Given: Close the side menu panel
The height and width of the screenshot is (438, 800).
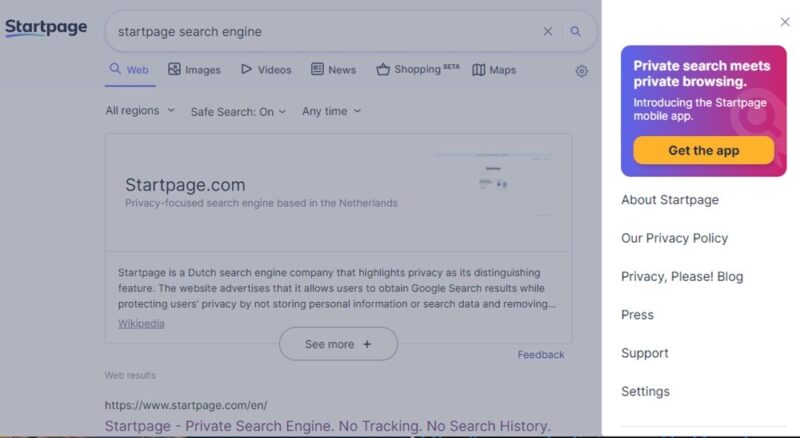Looking at the screenshot, I should point(785,22).
